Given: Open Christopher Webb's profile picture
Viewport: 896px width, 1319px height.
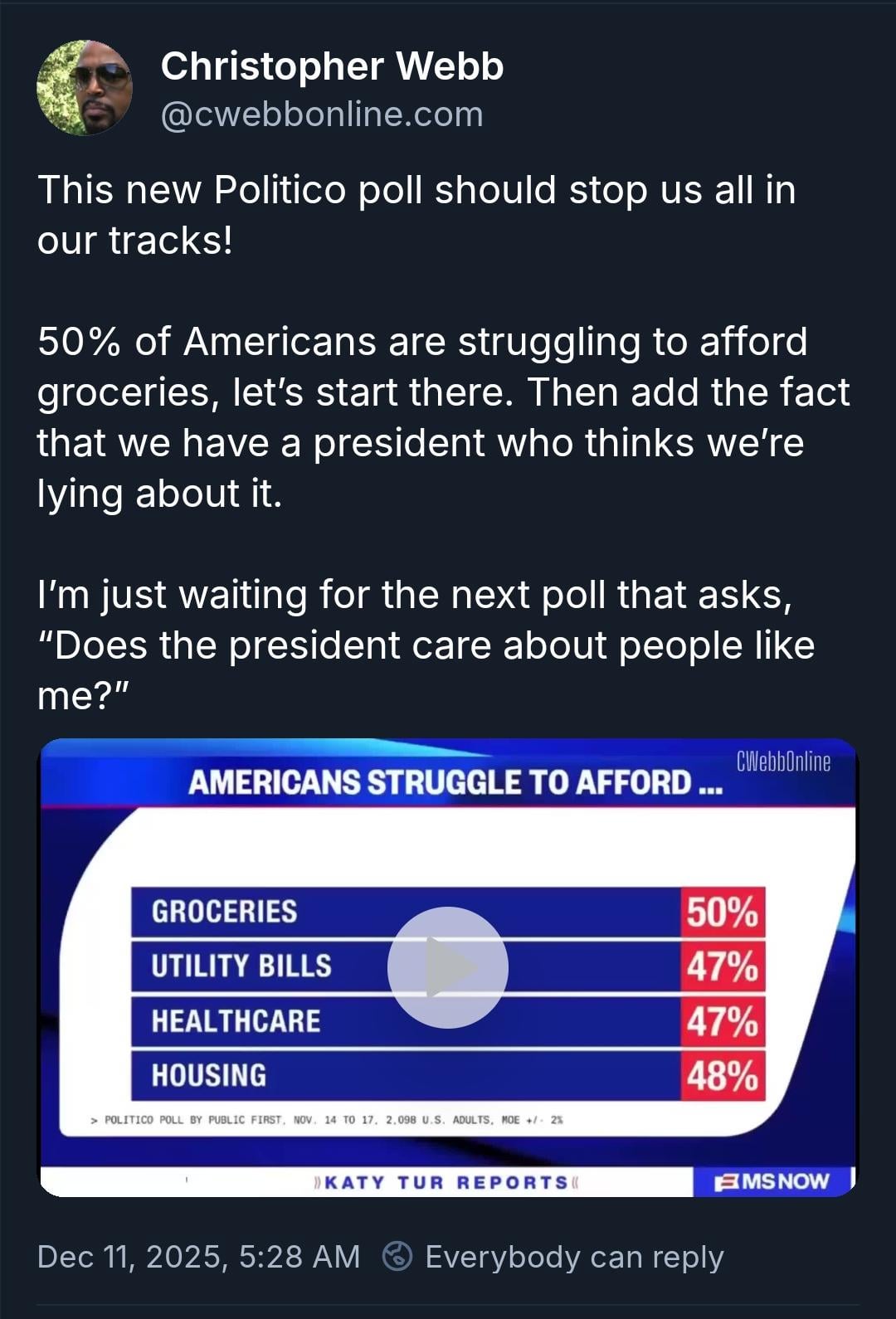Looking at the screenshot, I should tap(84, 88).
